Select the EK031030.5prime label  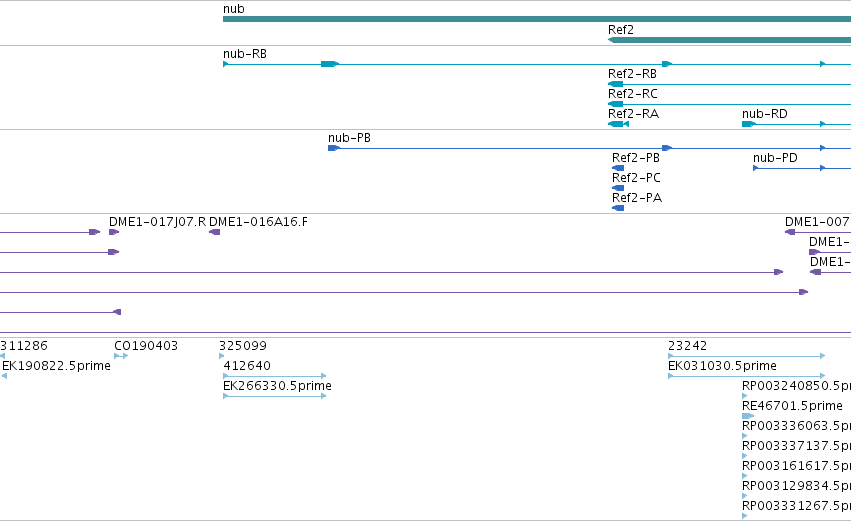[722, 366]
